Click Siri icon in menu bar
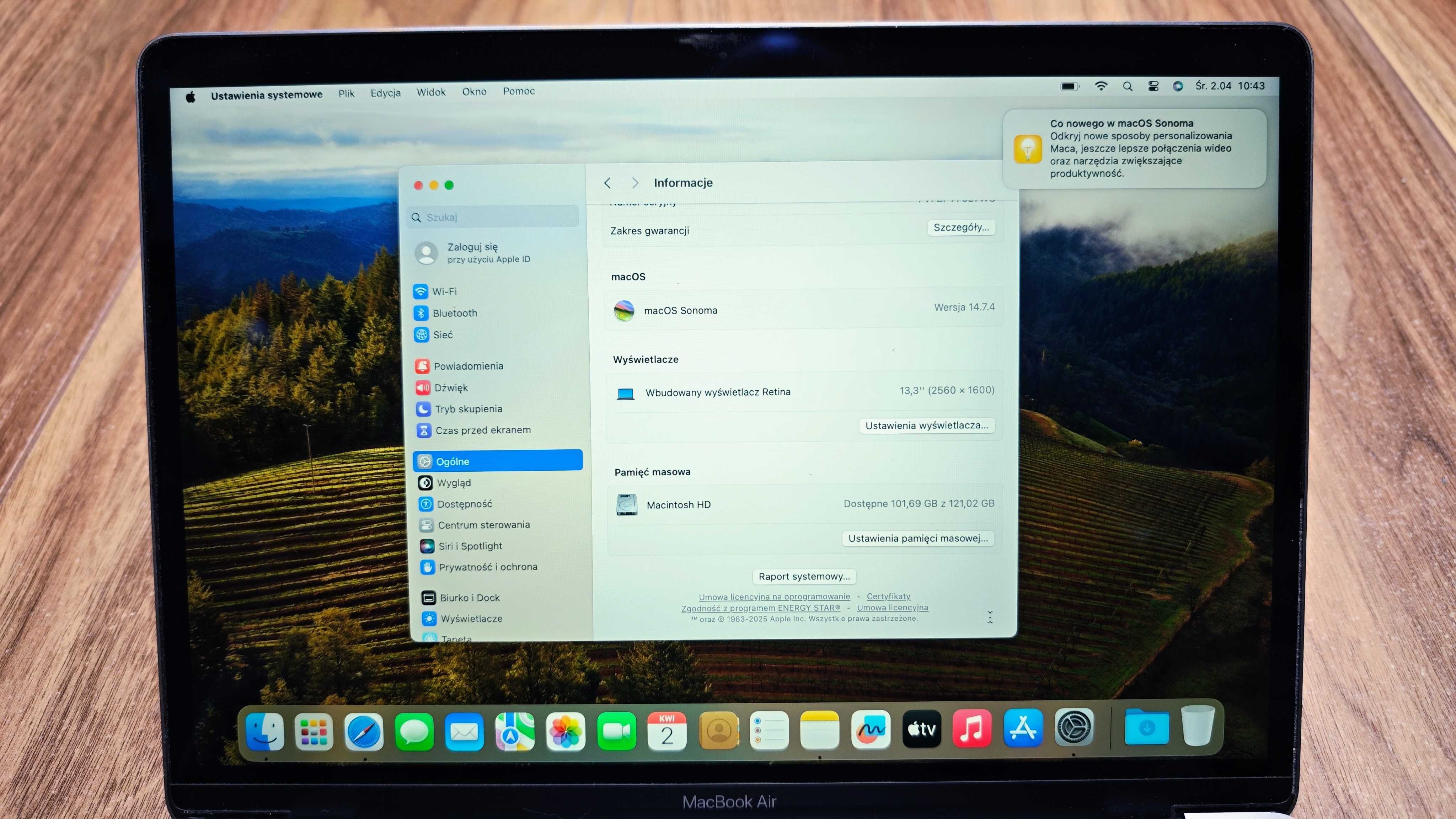This screenshot has height=819, width=1456. [1178, 86]
